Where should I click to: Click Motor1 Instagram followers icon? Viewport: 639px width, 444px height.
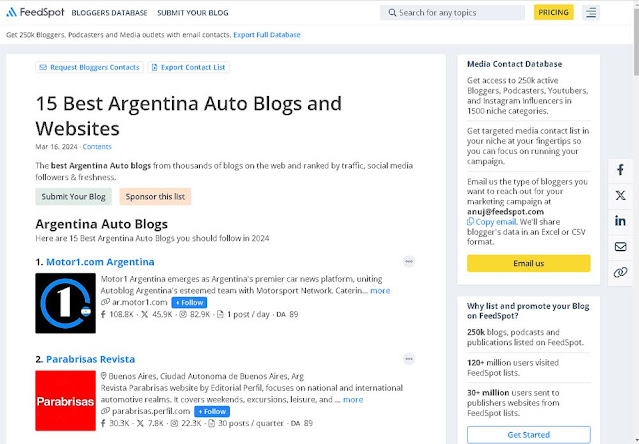point(183,314)
